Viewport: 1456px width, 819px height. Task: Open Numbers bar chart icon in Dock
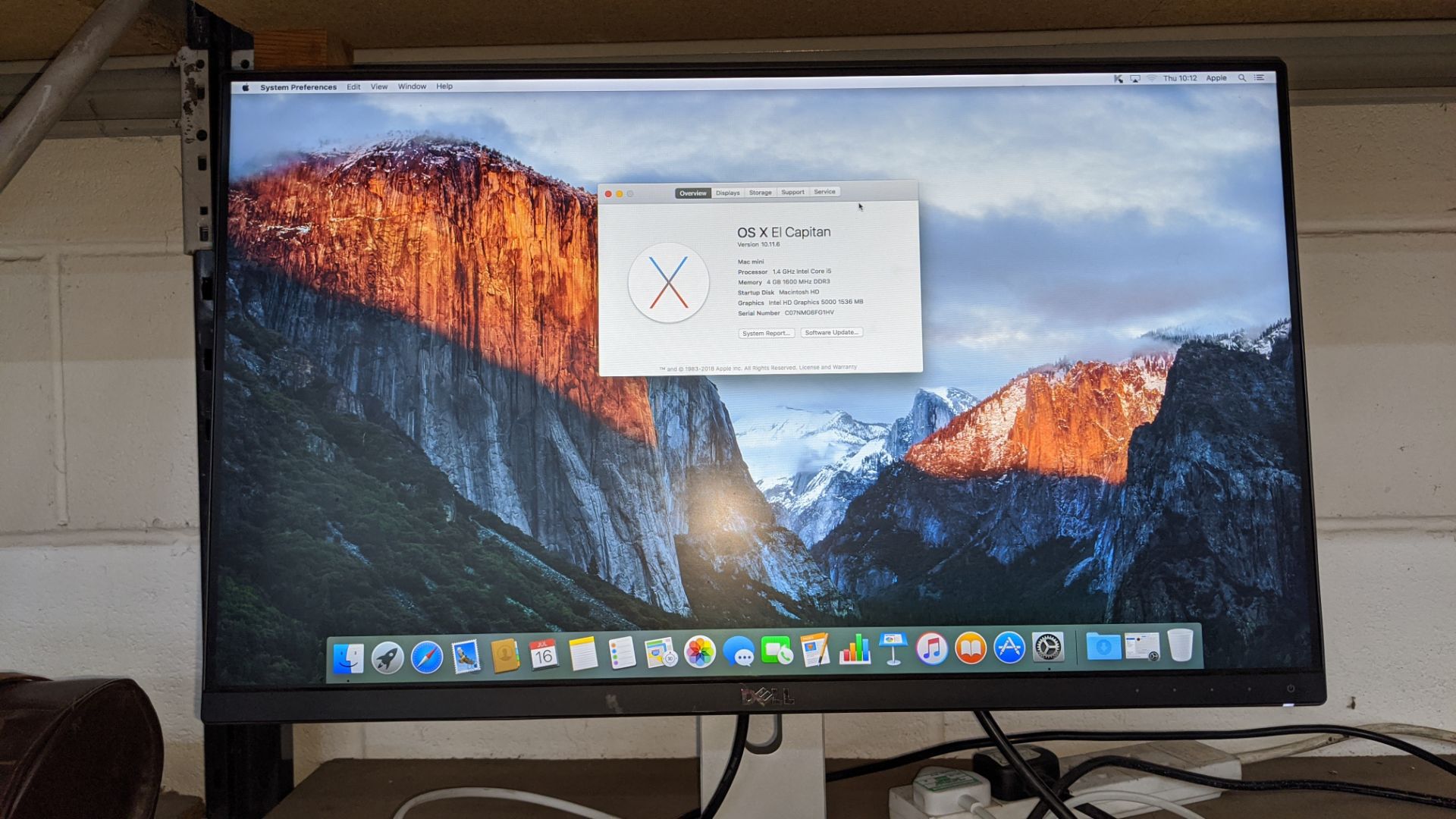point(855,650)
